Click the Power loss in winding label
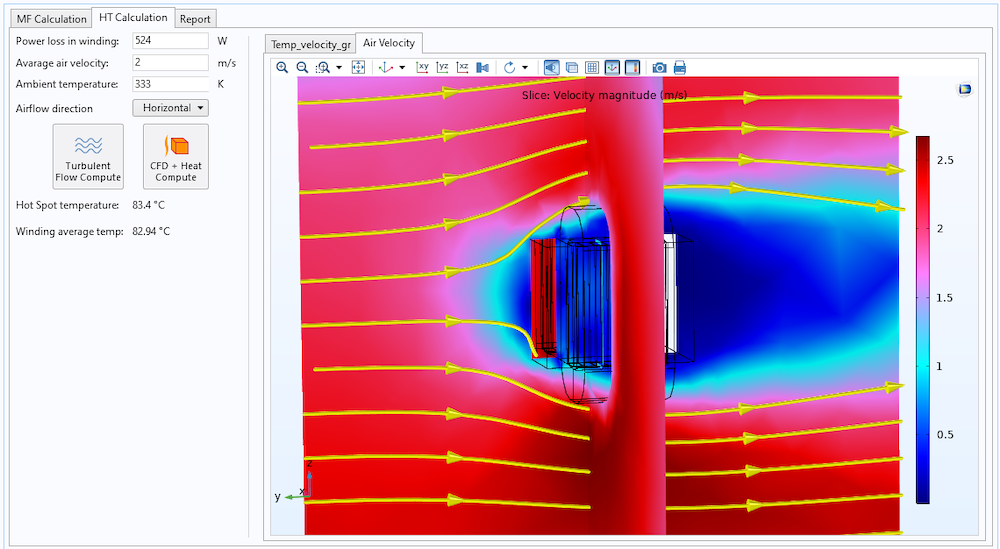The height and width of the screenshot is (549, 1000). pos(68,41)
